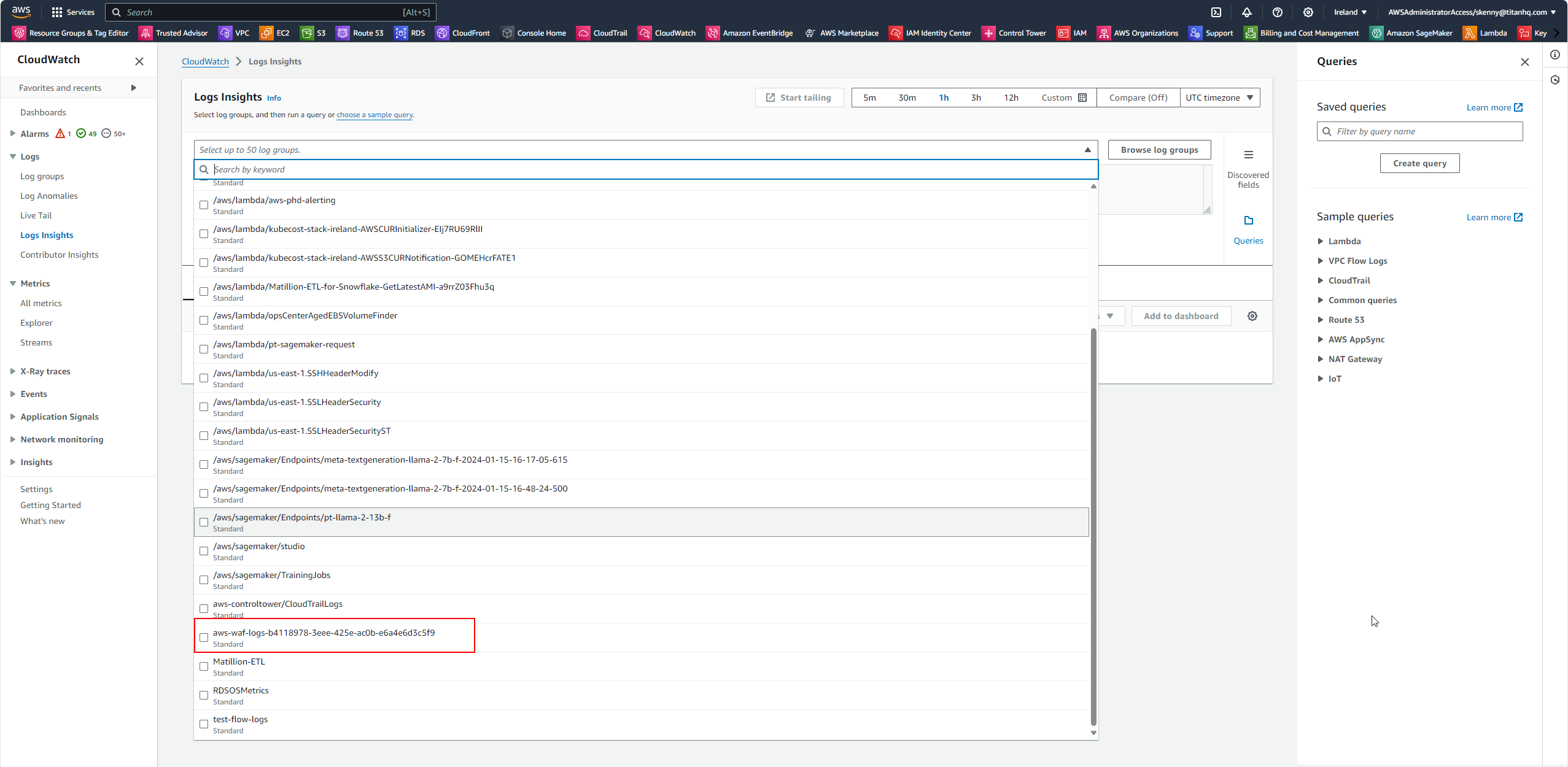Open the AWS logo home link
The image size is (1568, 767).
point(21,12)
